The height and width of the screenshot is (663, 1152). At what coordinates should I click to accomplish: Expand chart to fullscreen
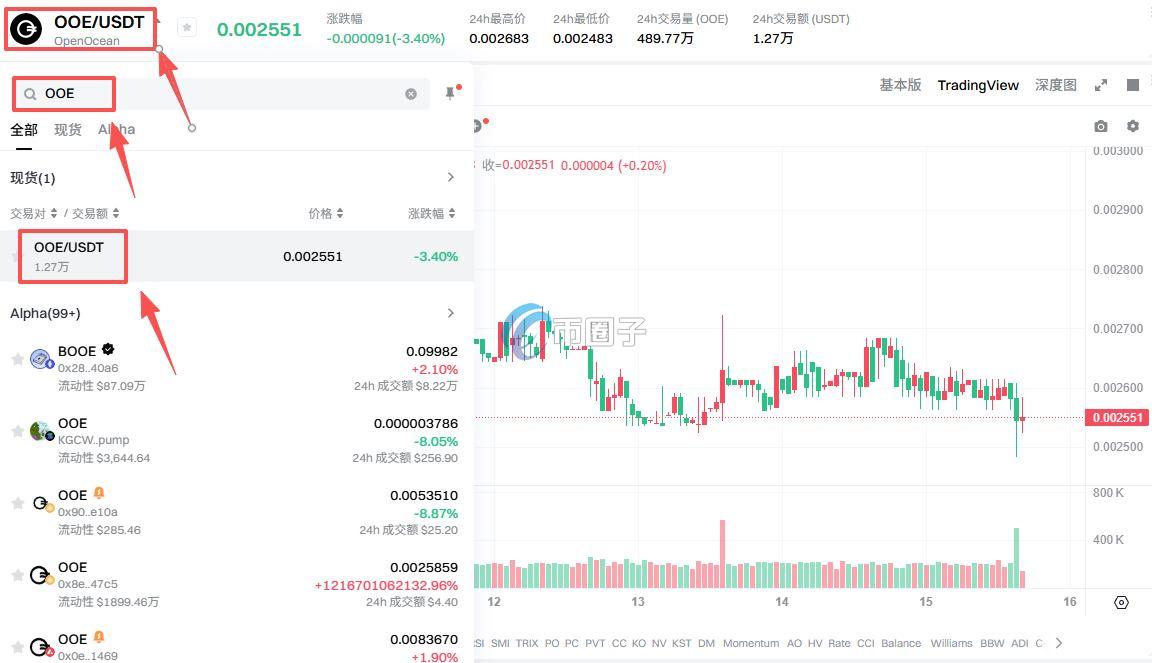(x=1101, y=86)
